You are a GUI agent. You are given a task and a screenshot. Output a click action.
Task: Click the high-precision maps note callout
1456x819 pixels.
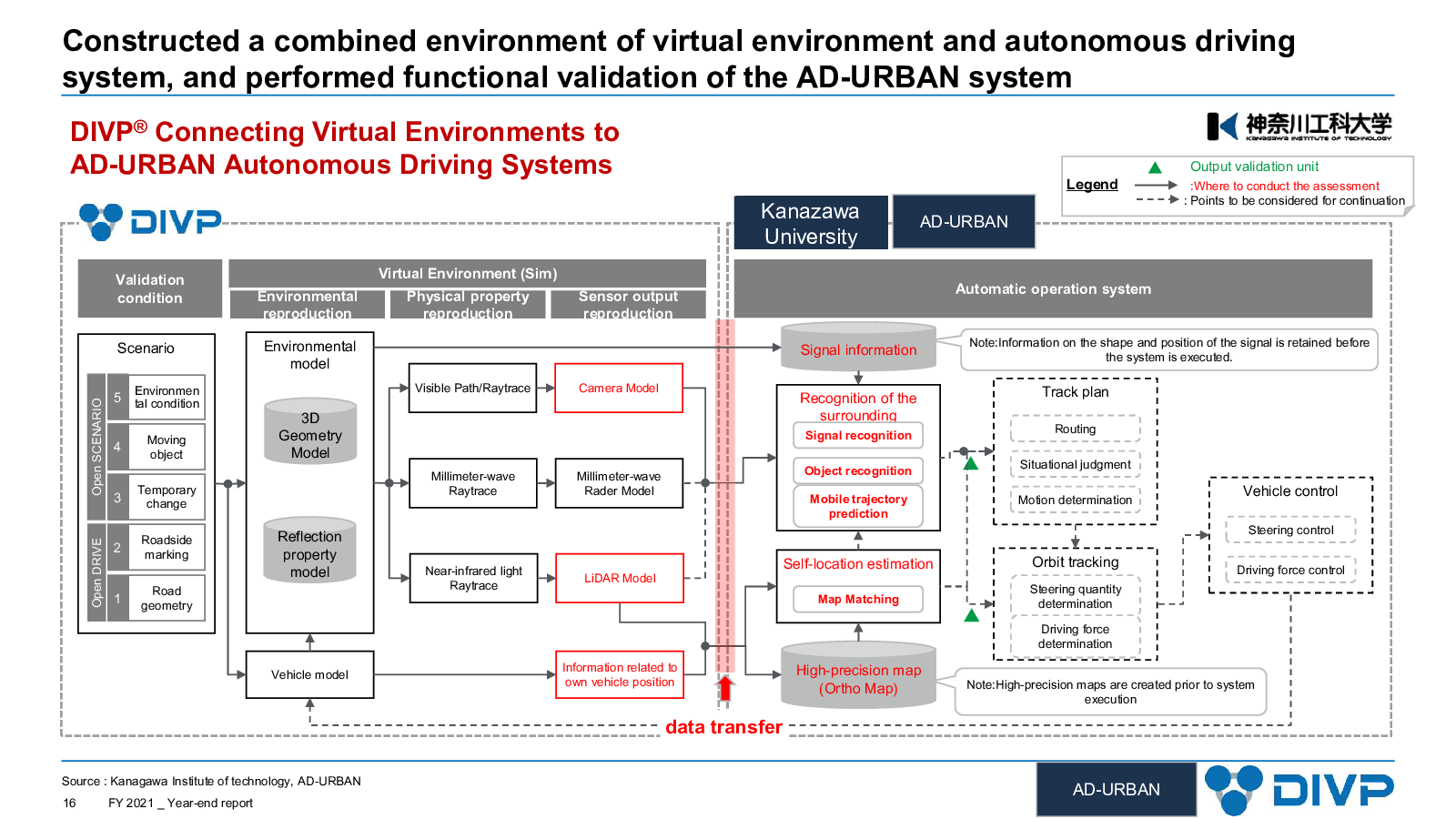[1110, 692]
